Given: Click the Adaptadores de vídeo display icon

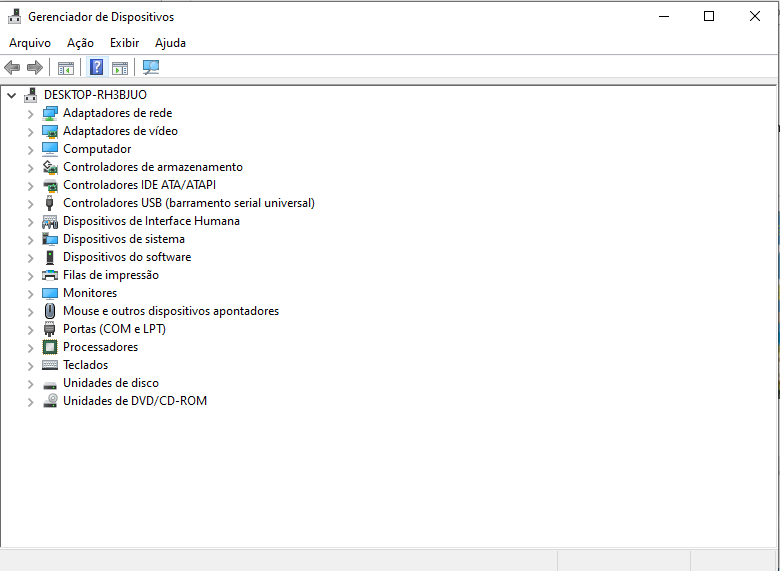Looking at the screenshot, I should pos(50,131).
